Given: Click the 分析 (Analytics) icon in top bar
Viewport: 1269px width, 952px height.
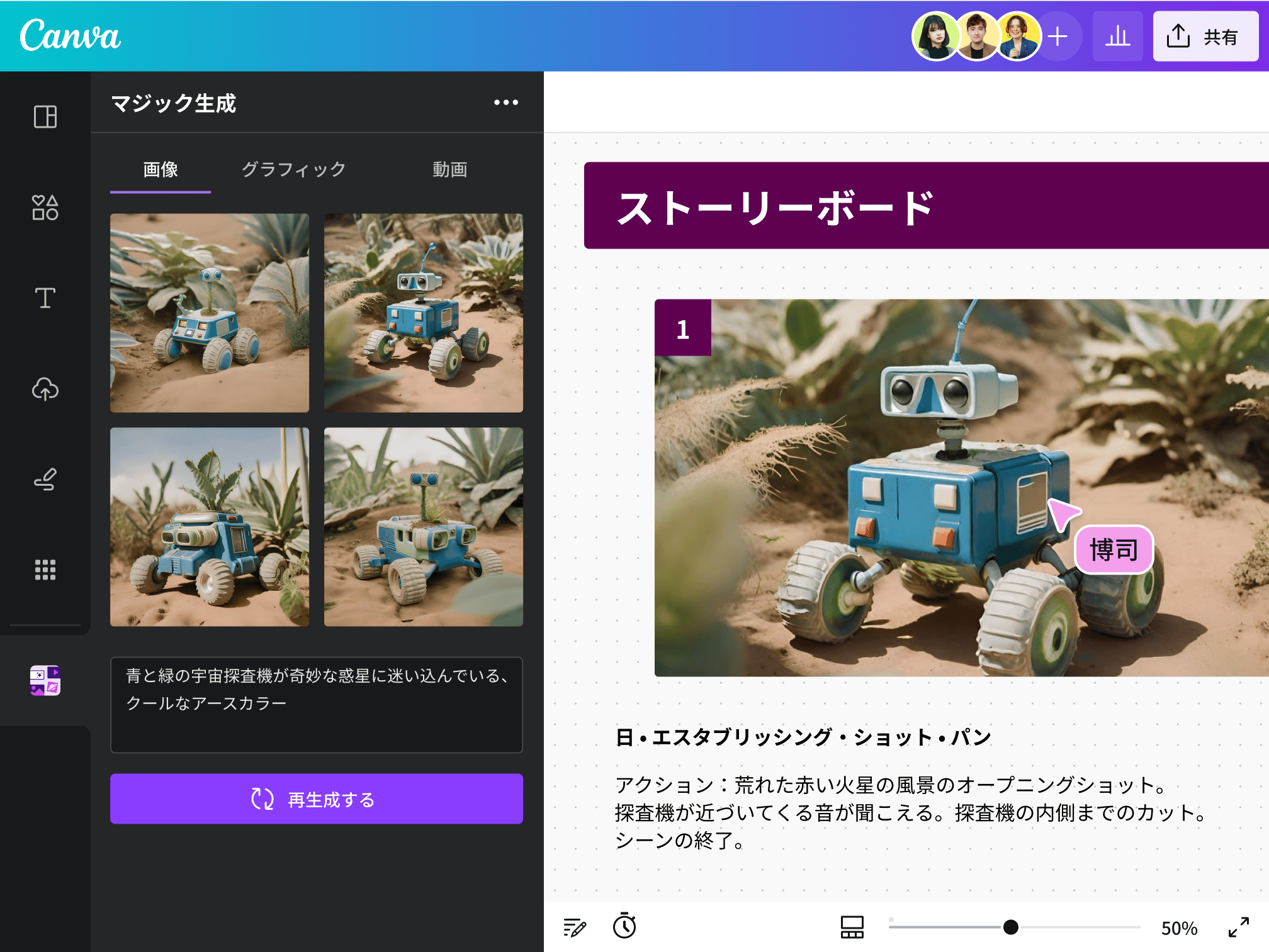Looking at the screenshot, I should coord(1118,38).
